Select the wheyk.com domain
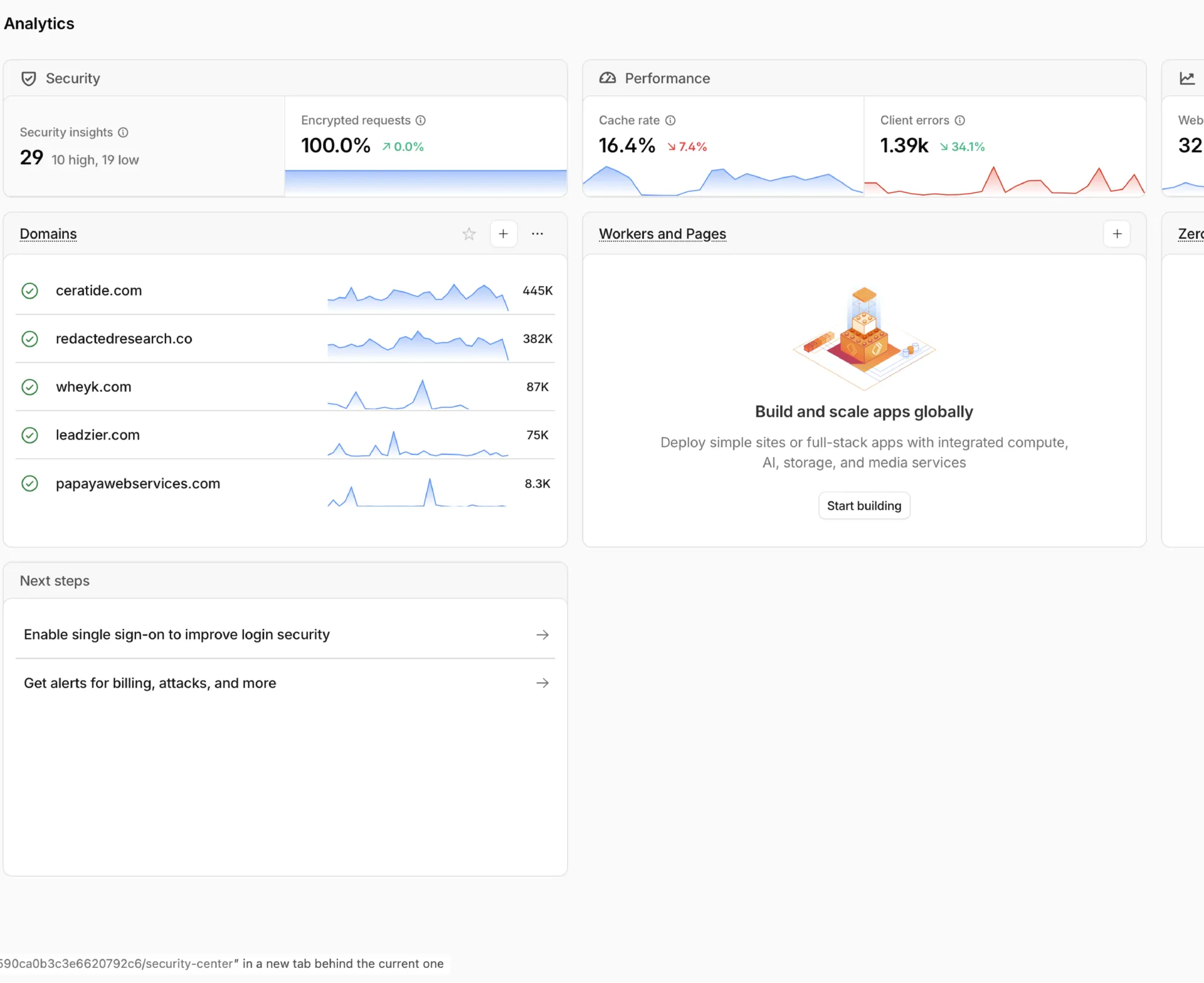 pos(93,387)
